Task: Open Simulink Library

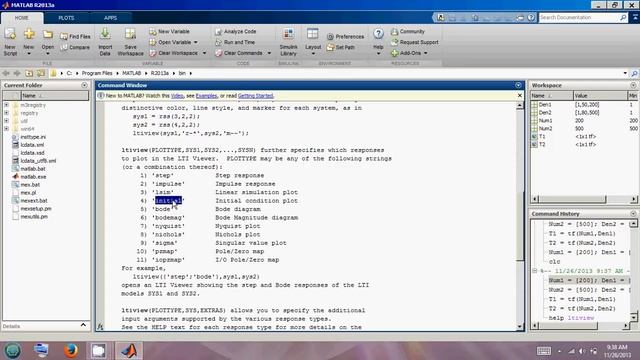Action: (x=288, y=42)
